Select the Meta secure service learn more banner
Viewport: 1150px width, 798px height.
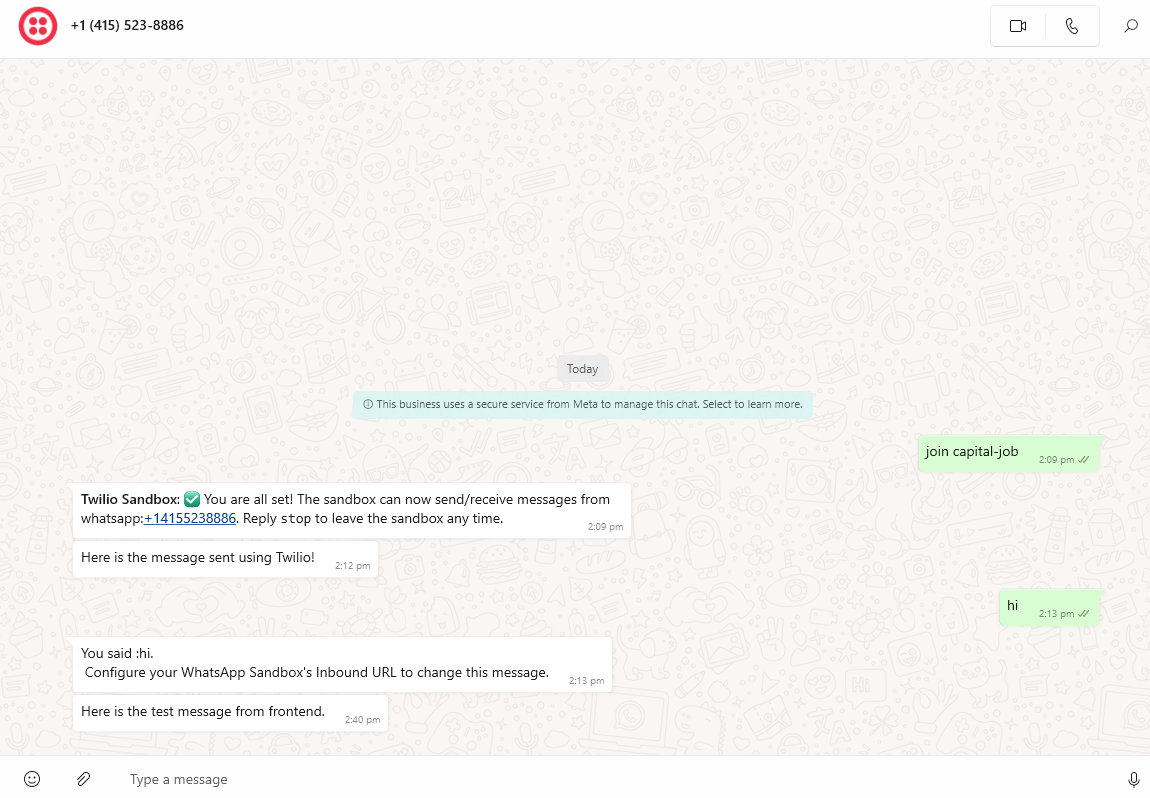click(x=583, y=404)
